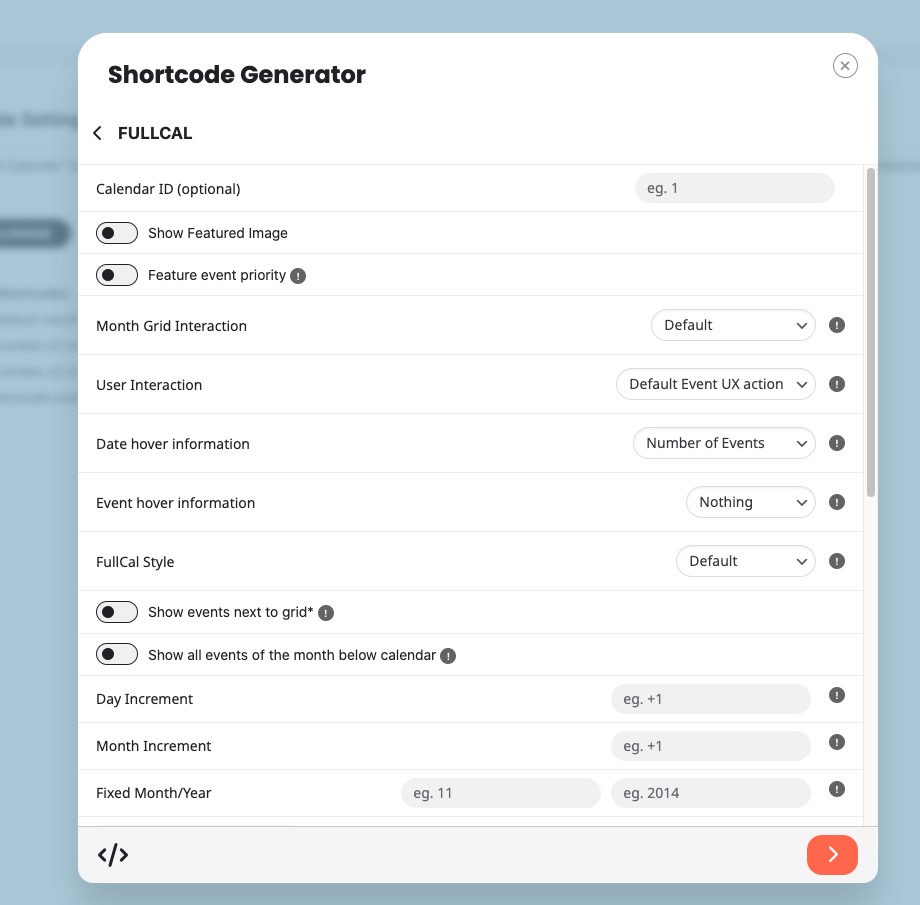This screenshot has height=905, width=920.
Task: Click info icon for FullCal Style
Action: (838, 561)
